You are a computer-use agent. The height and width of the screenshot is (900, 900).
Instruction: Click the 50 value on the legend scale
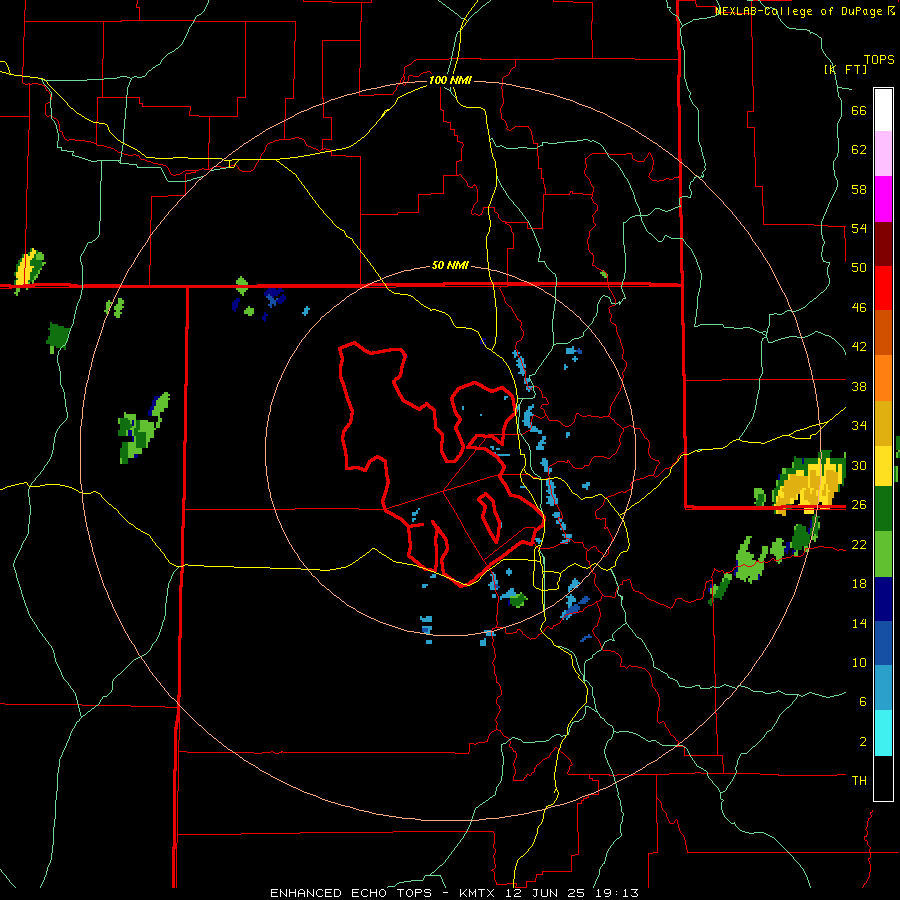pos(859,267)
